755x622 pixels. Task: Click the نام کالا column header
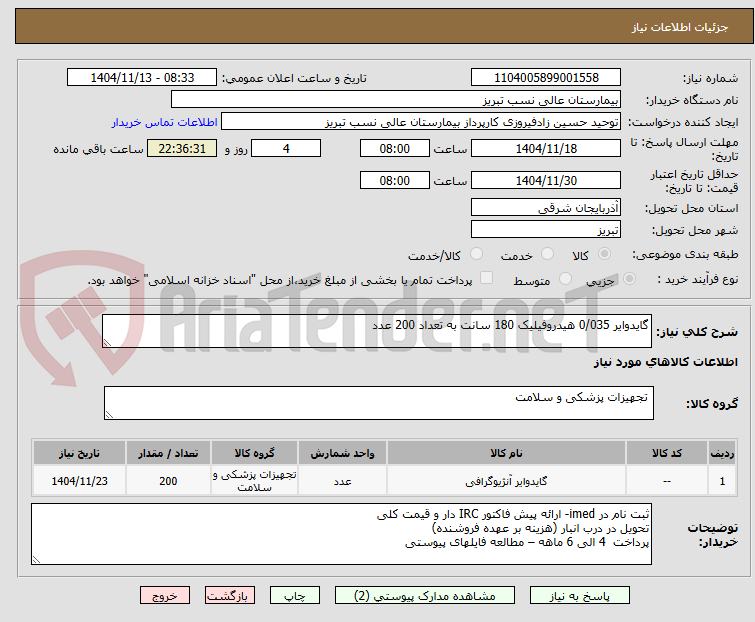(x=506, y=453)
